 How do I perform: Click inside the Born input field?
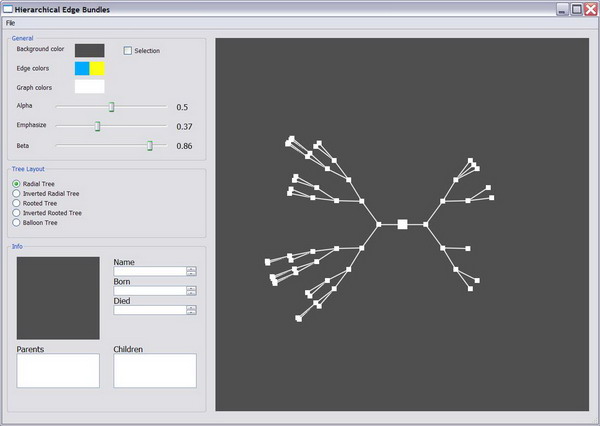coord(150,290)
